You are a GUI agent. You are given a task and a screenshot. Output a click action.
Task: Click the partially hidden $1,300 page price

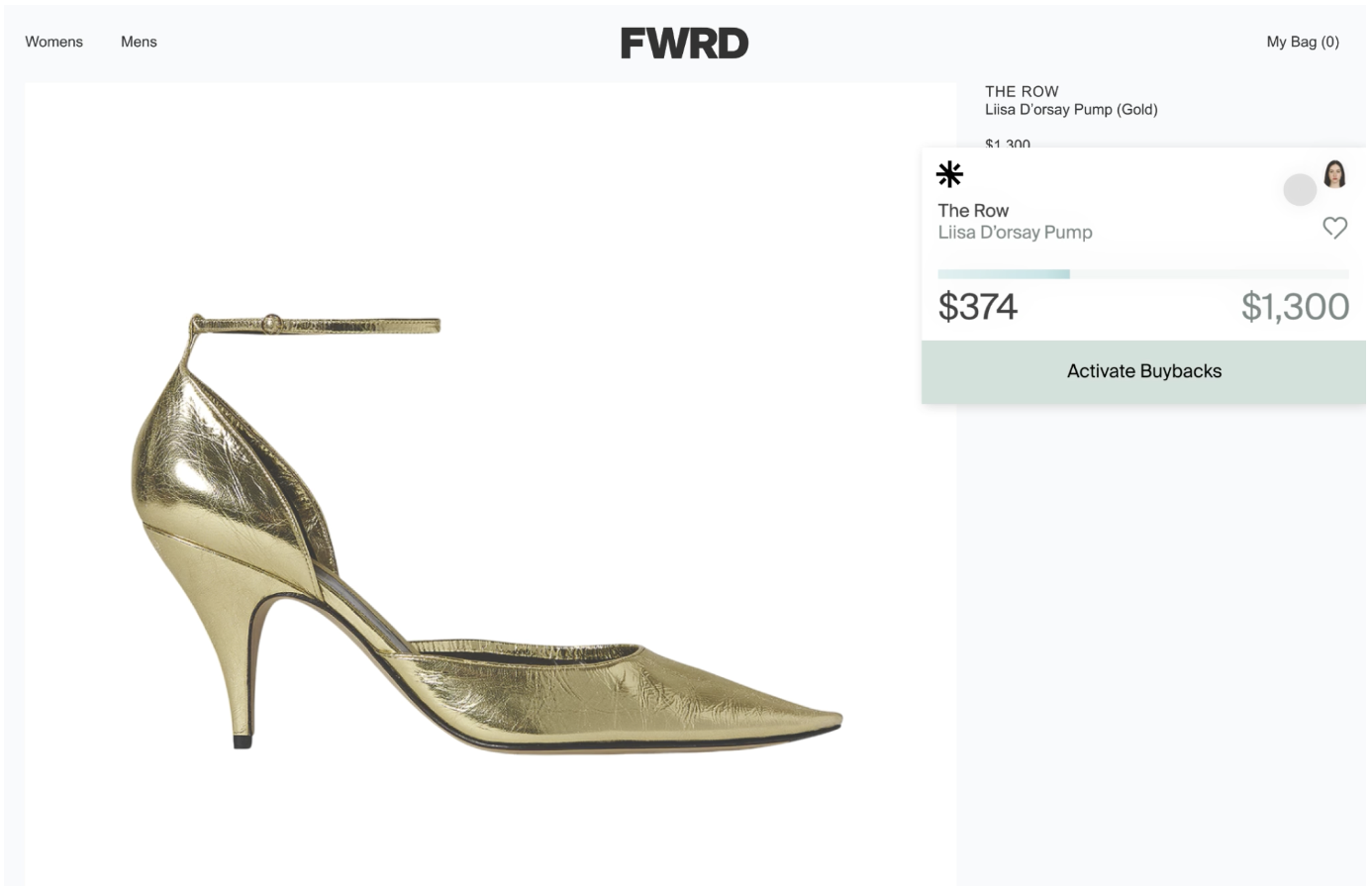1008,143
